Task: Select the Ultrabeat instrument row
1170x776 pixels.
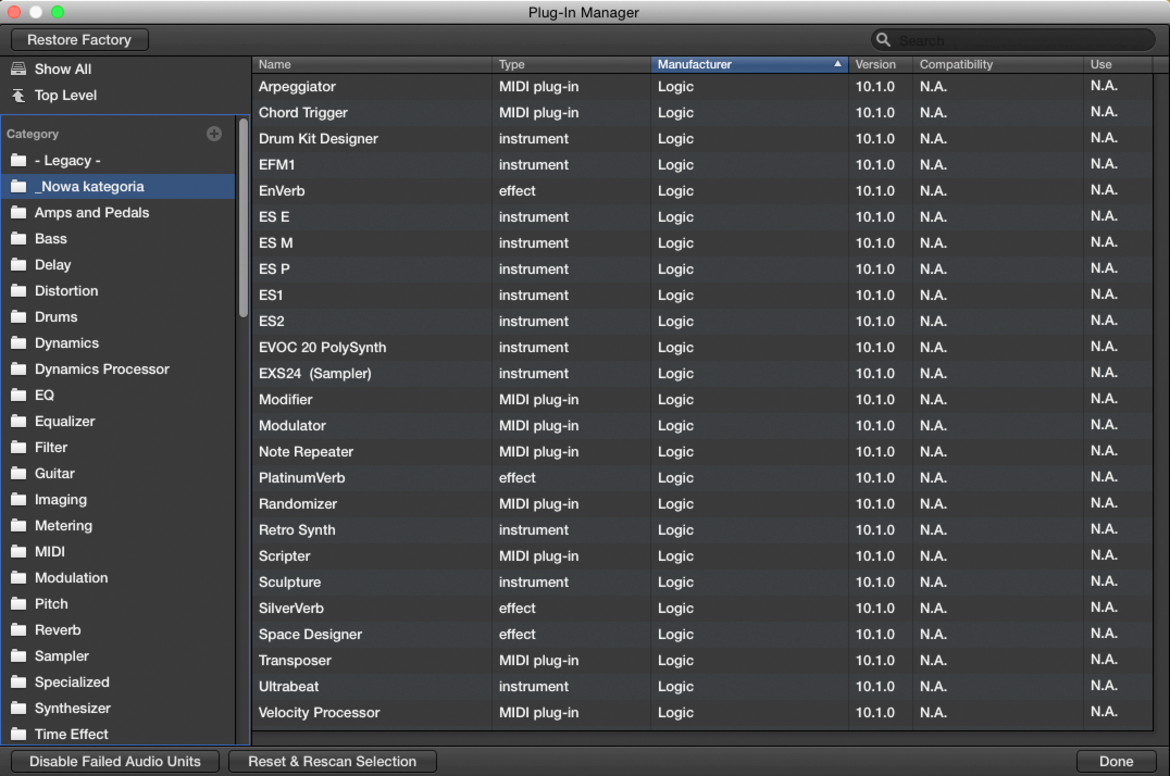Action: (702, 687)
